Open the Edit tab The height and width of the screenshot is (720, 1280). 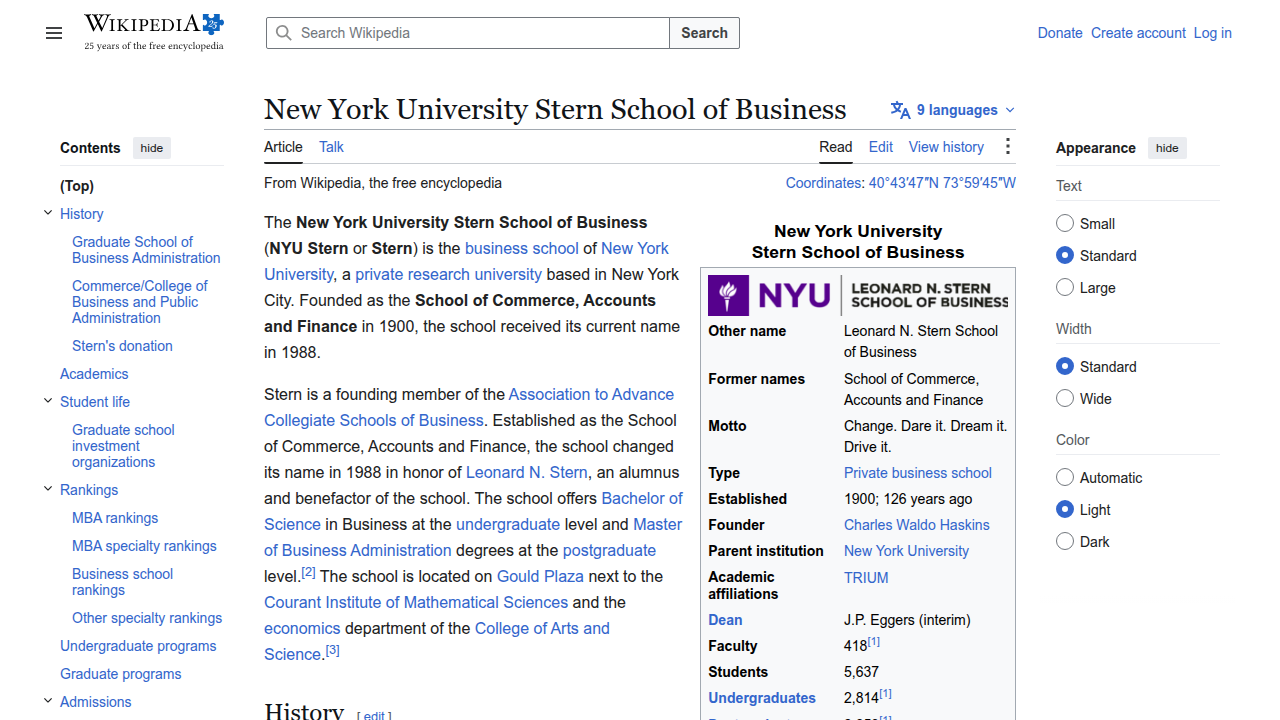point(881,147)
